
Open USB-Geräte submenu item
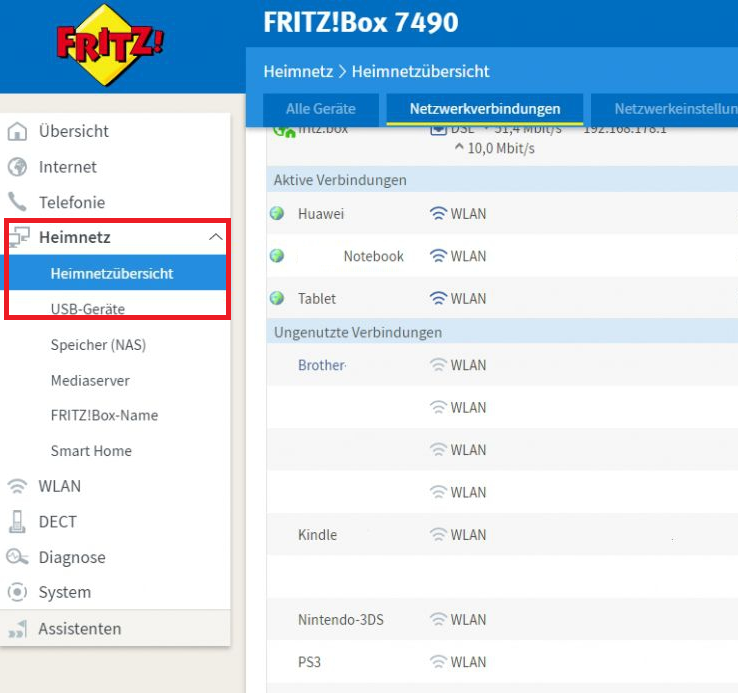pyautogui.click(x=88, y=309)
